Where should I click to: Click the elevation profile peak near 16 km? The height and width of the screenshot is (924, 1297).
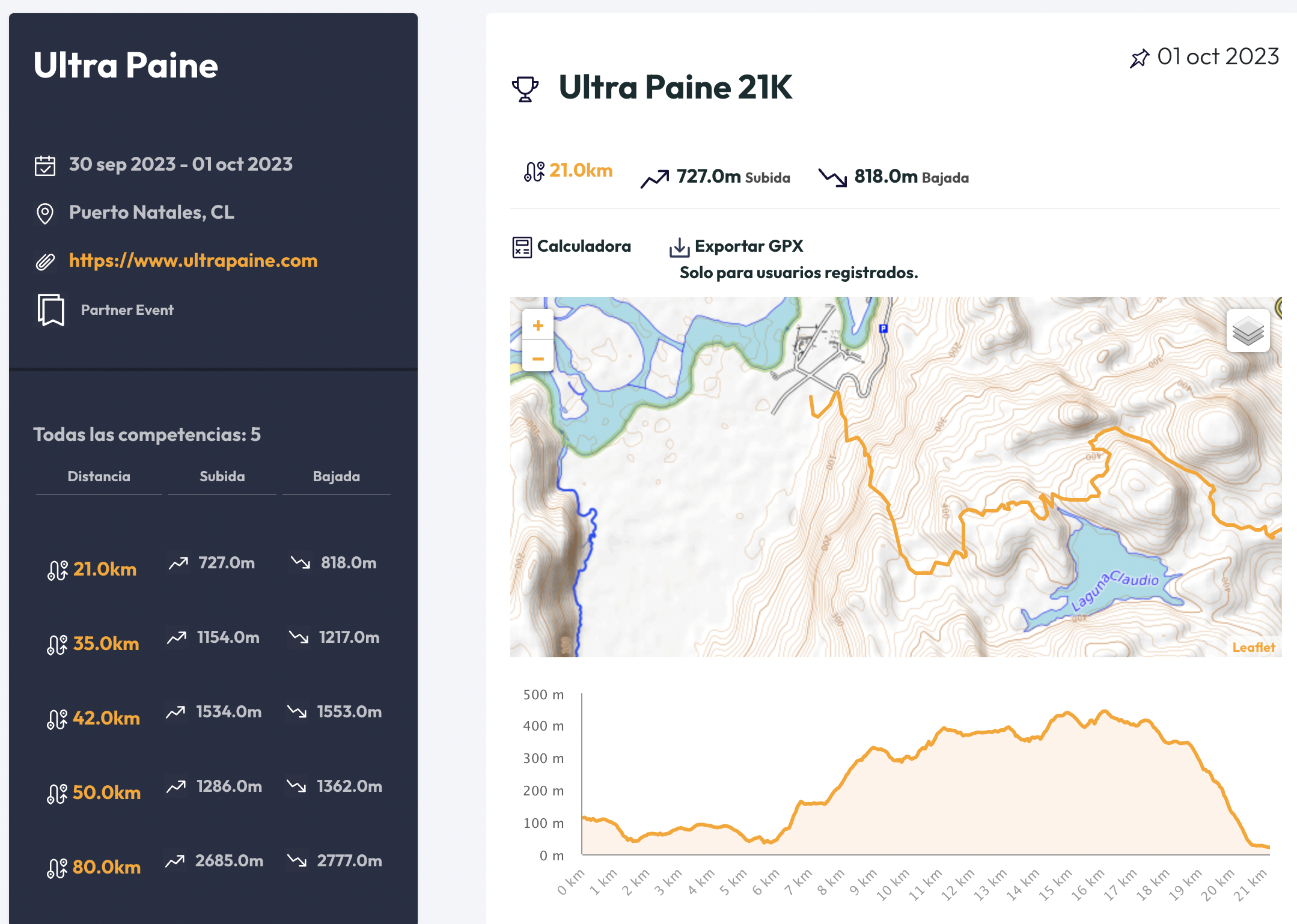pyautogui.click(x=1104, y=712)
